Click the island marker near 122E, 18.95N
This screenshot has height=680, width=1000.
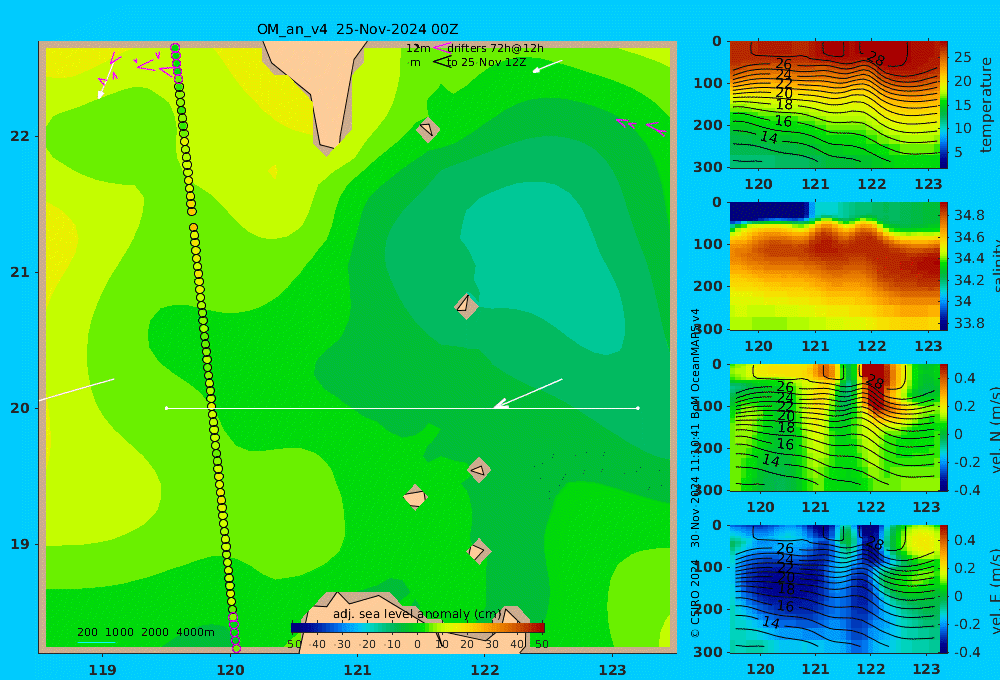click(x=478, y=551)
